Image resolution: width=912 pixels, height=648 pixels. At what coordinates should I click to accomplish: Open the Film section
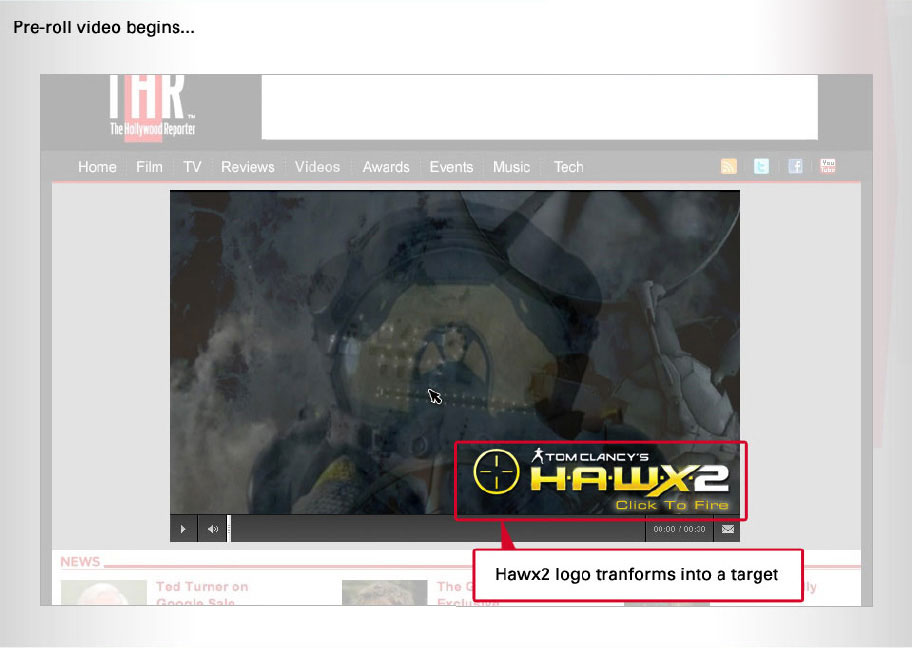click(x=149, y=167)
